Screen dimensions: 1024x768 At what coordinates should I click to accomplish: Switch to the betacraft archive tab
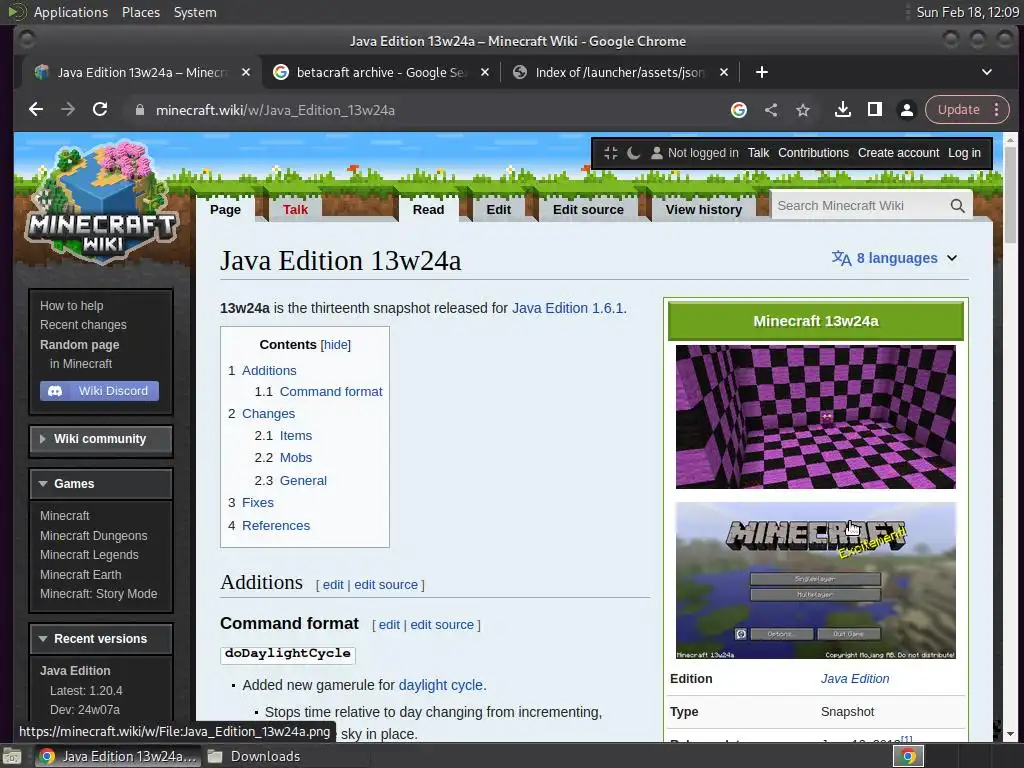382,72
